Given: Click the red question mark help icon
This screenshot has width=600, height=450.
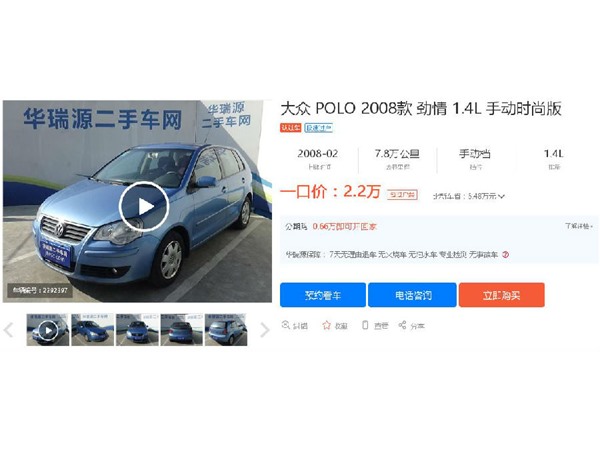Looking at the screenshot, I should 505,254.
